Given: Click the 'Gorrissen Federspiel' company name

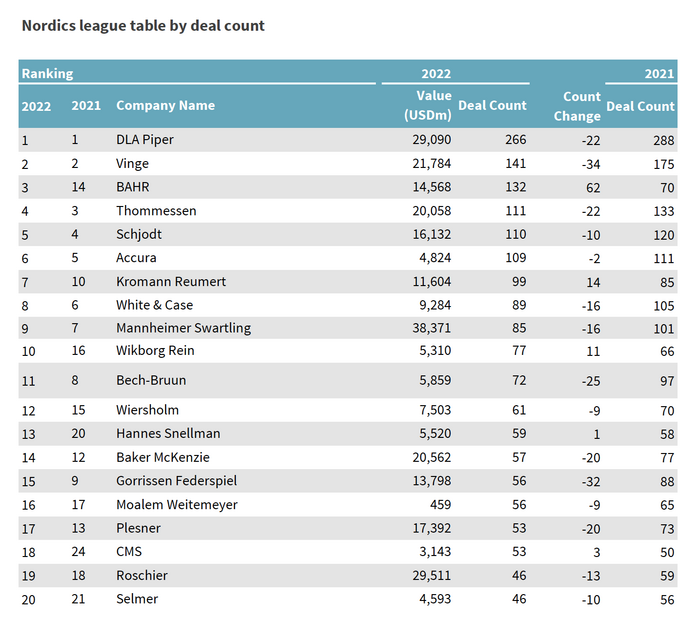Looking at the screenshot, I should click(176, 481).
